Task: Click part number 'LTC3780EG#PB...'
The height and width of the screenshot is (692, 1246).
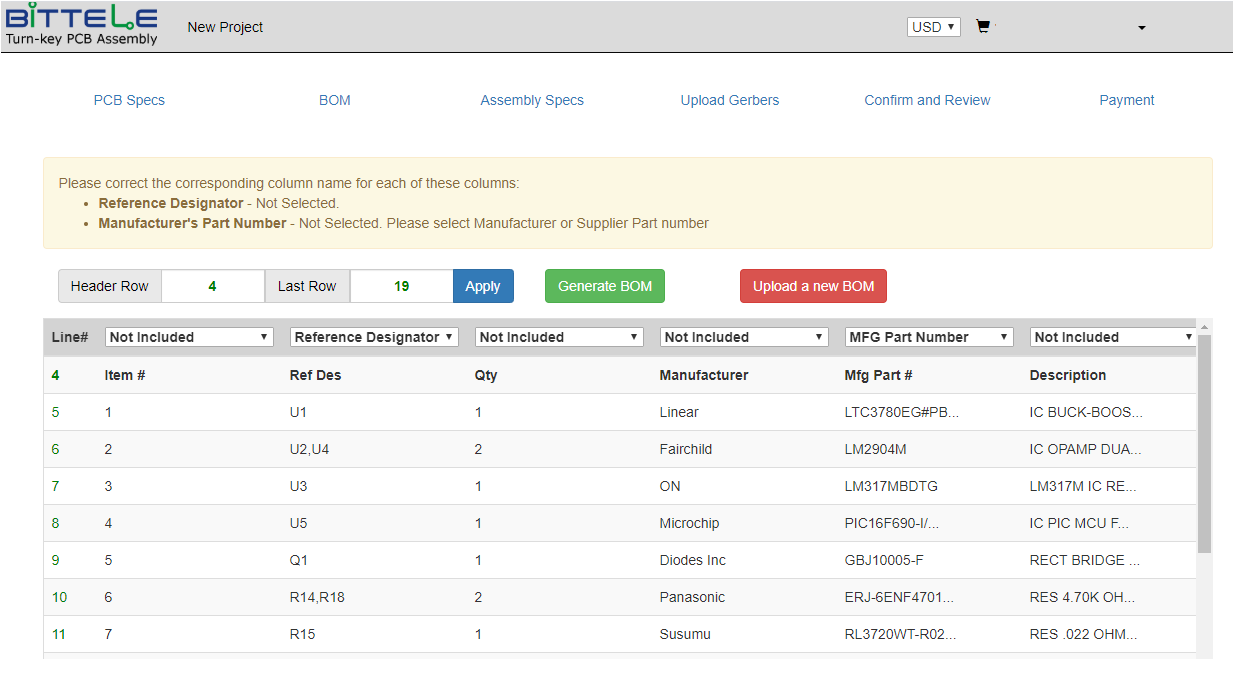Action: (x=902, y=412)
